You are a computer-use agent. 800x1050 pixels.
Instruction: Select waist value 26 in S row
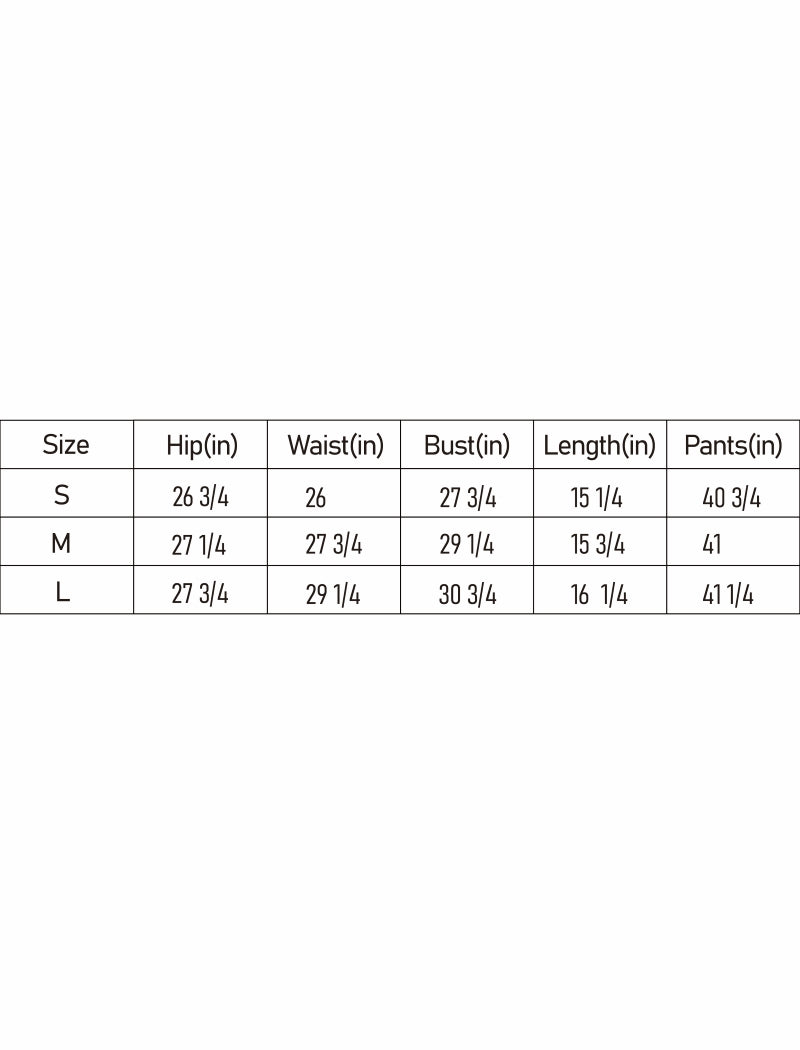click(316, 497)
